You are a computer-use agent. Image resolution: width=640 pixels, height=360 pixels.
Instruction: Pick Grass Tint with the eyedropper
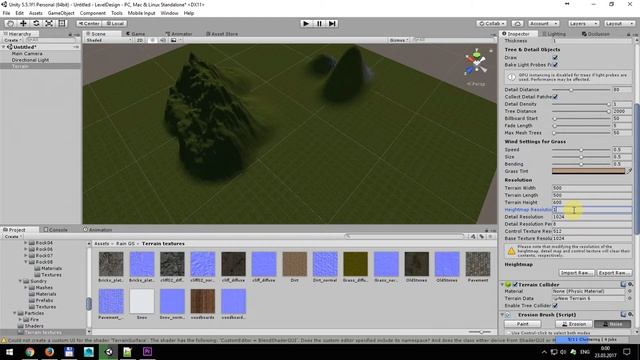629,171
